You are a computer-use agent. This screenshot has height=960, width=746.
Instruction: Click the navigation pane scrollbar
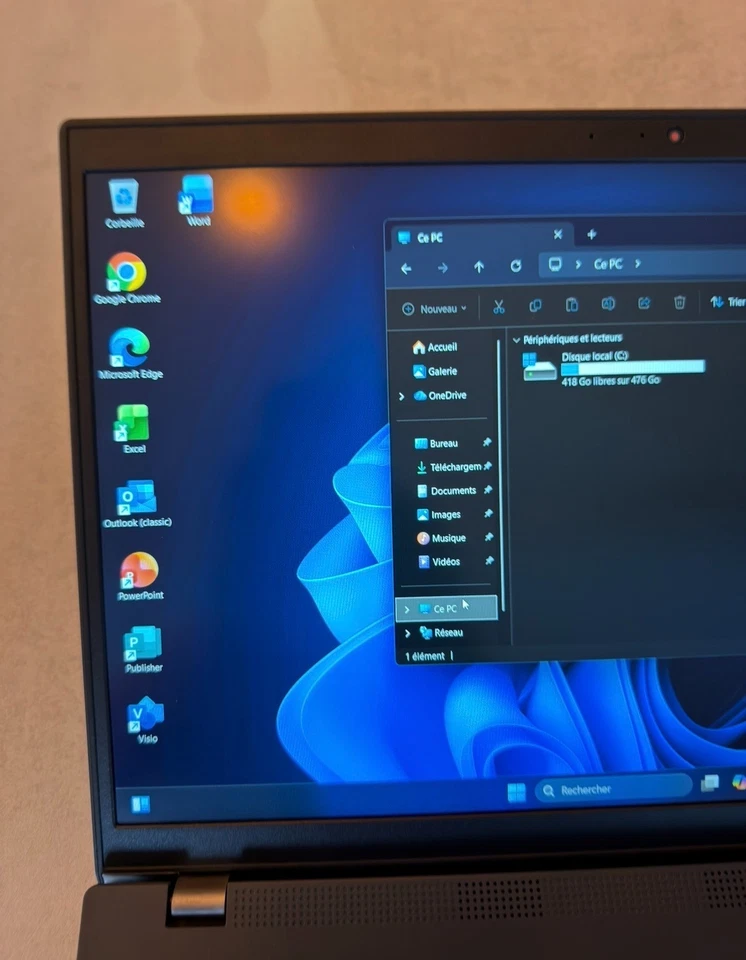[x=501, y=475]
